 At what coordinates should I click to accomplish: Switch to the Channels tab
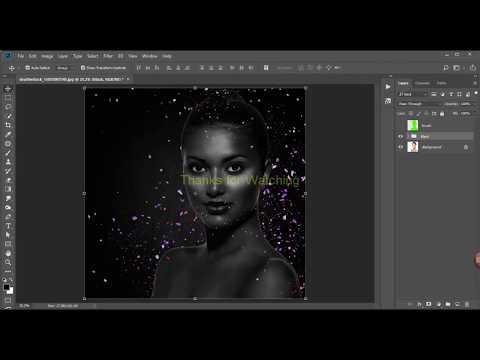tap(422, 83)
